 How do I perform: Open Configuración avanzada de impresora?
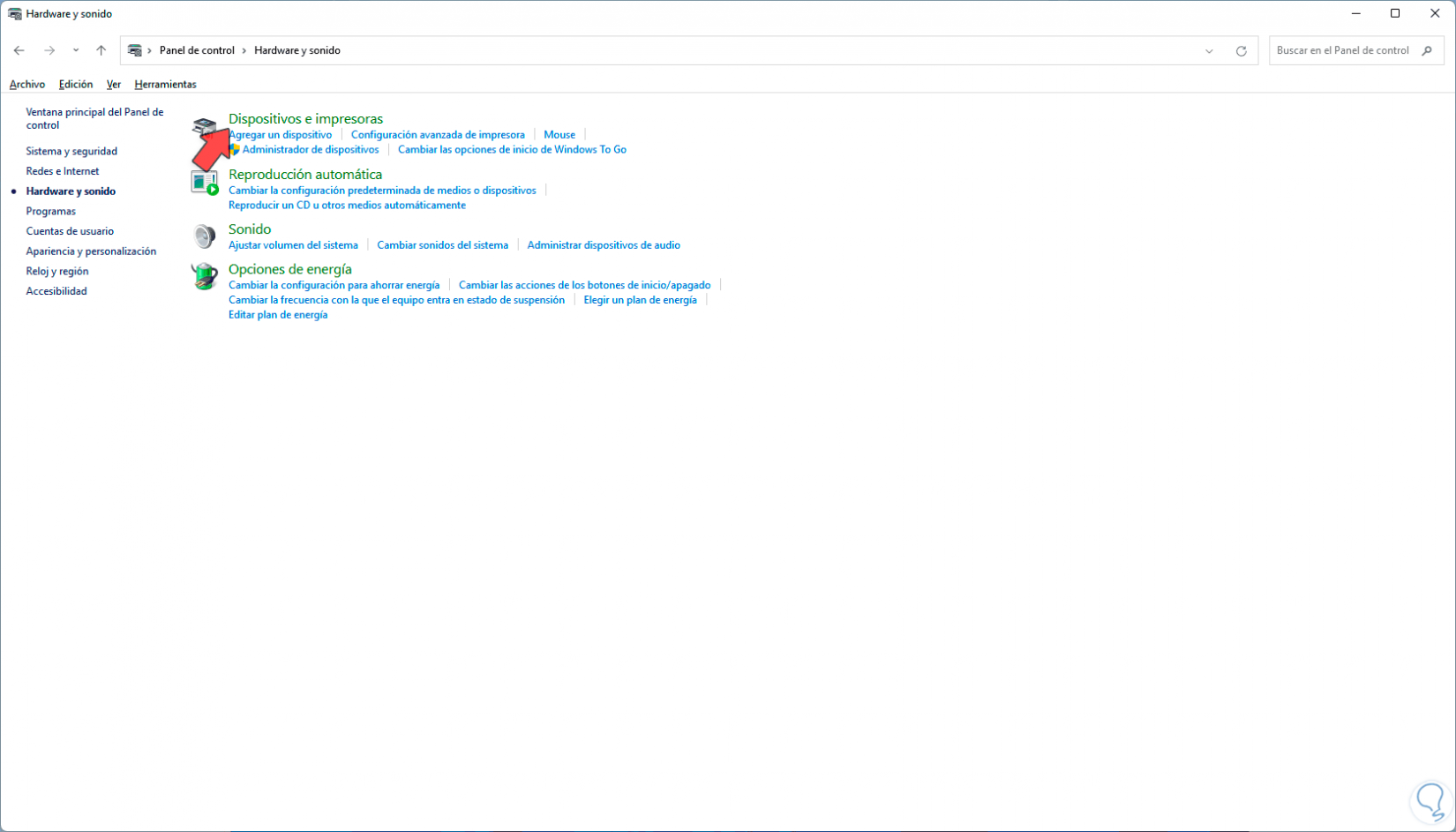[x=438, y=135]
